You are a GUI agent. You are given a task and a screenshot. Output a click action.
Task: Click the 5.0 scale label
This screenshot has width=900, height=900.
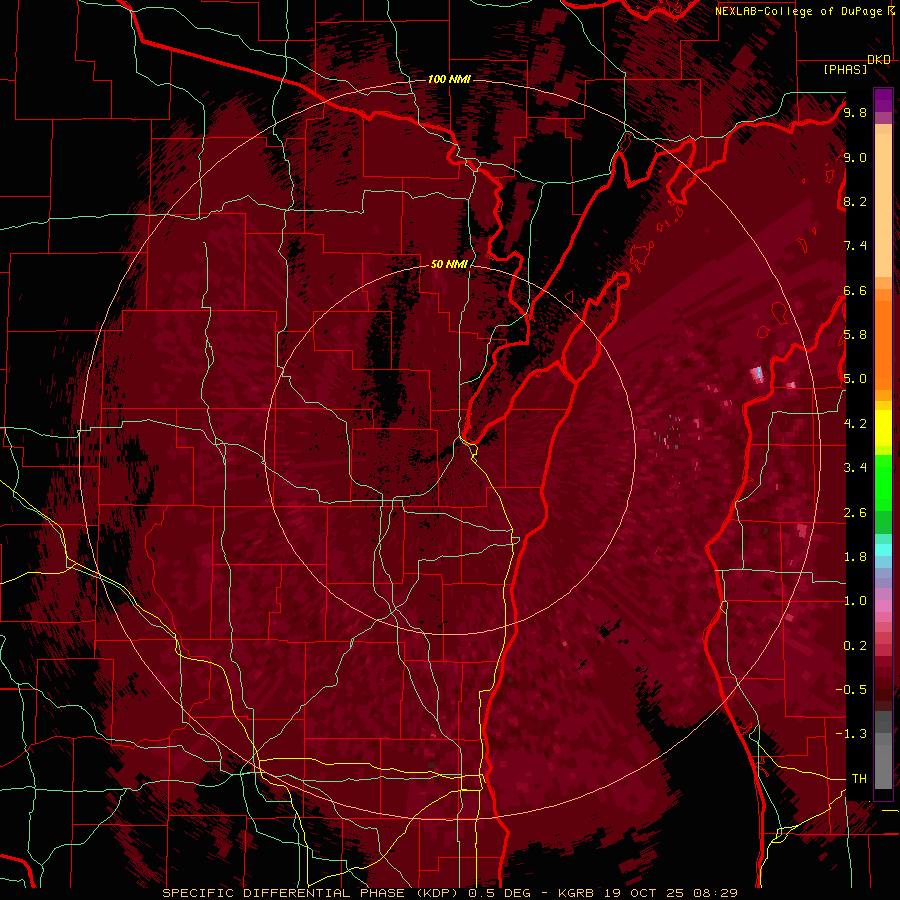coord(855,379)
